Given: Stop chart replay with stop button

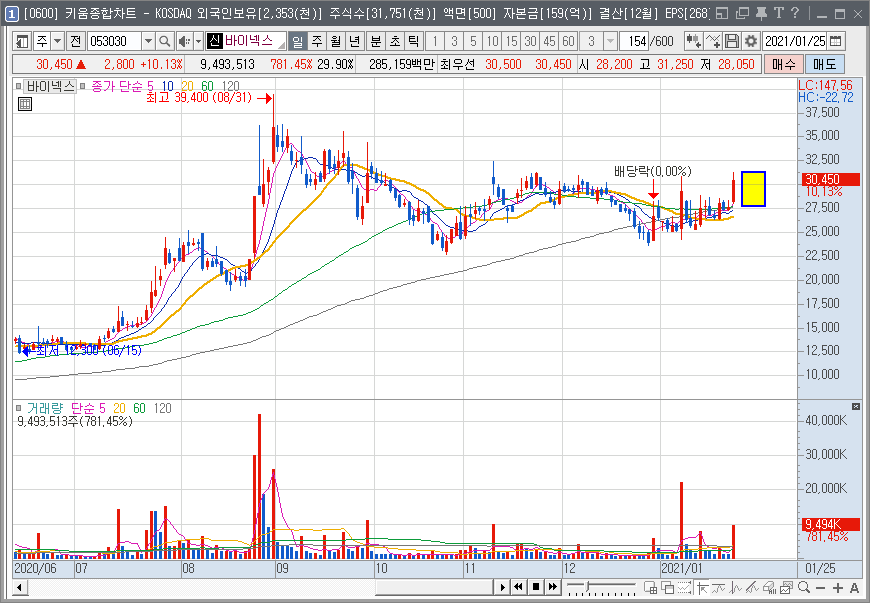Looking at the screenshot, I should 536,587.
